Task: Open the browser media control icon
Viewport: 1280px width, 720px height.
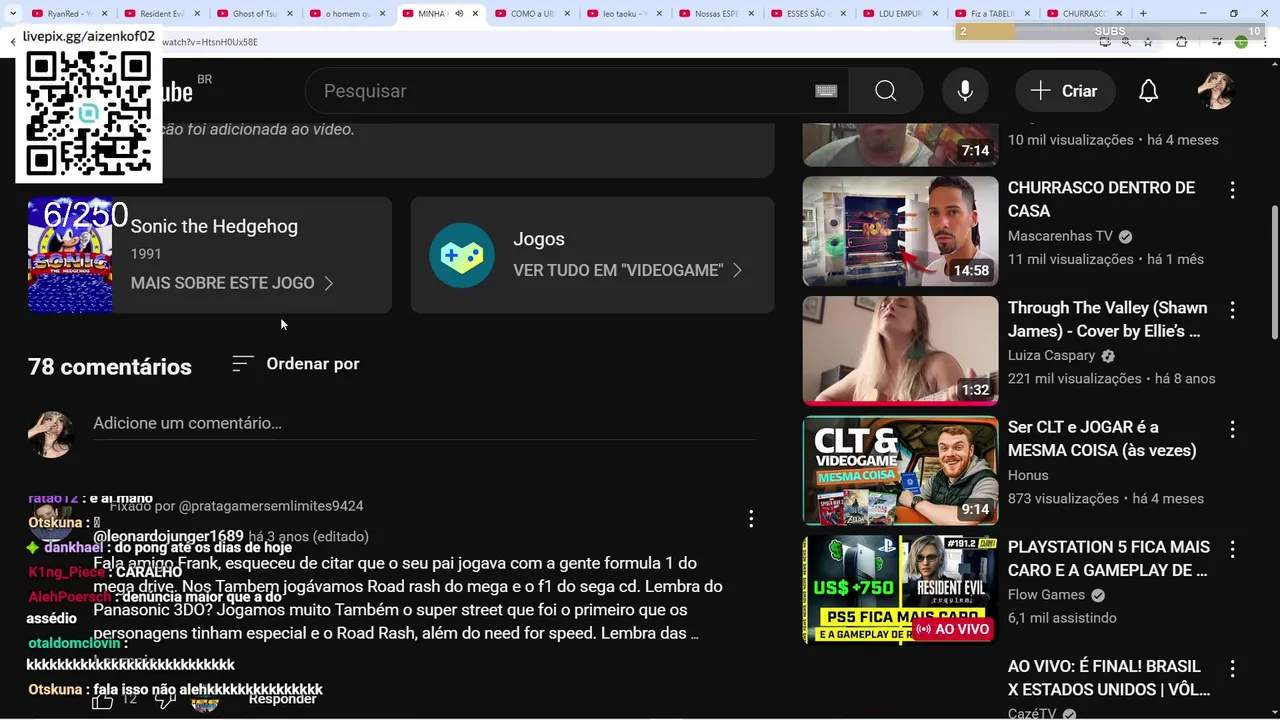Action: point(1217,42)
